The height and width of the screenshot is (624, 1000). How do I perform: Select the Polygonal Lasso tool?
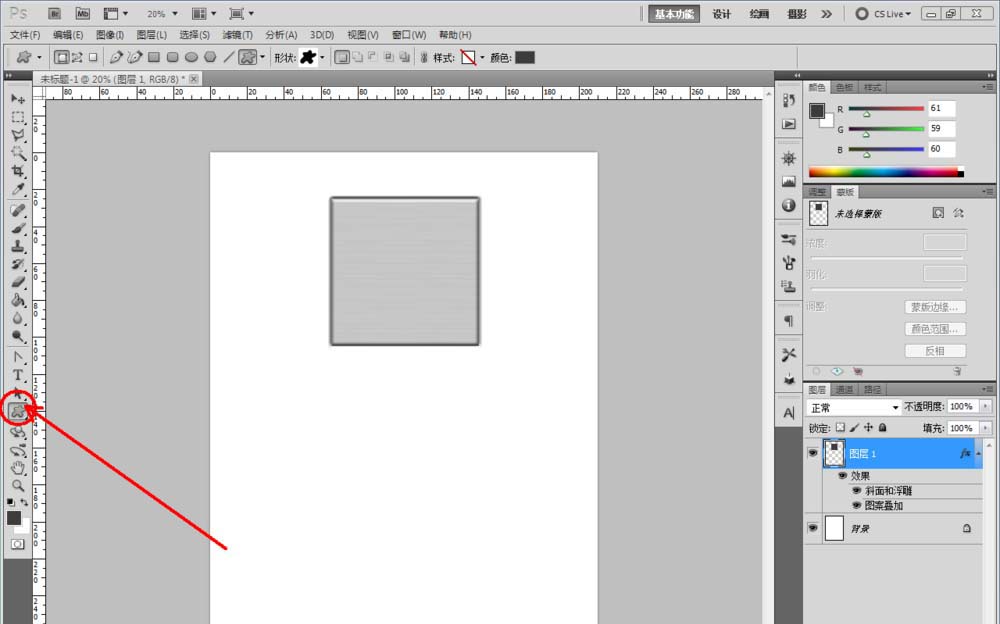[x=18, y=135]
